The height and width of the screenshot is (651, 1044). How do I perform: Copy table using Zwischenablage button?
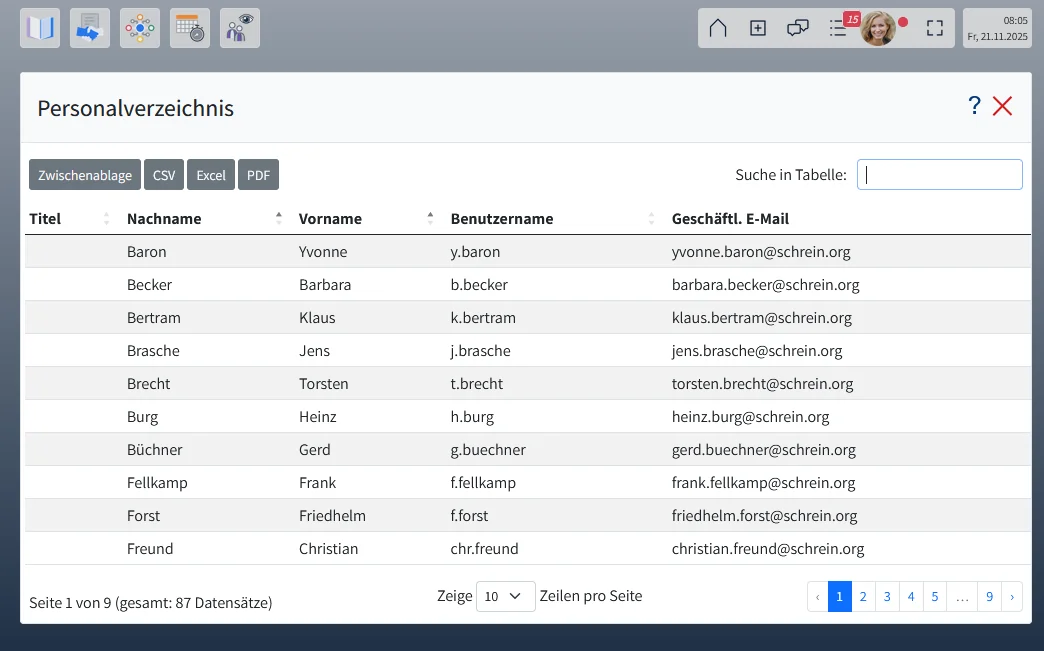coord(84,174)
